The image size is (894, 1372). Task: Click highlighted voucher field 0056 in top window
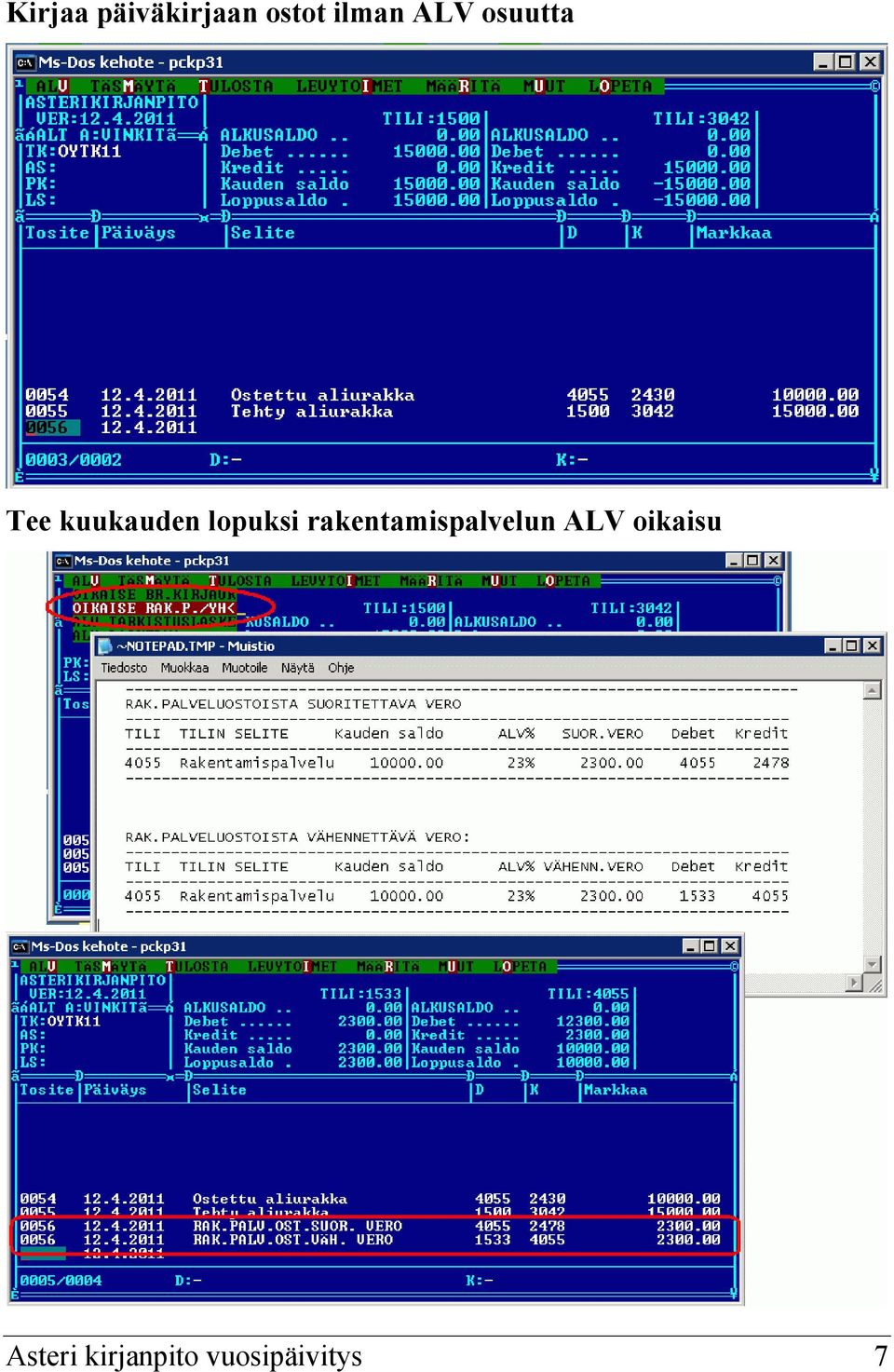click(x=51, y=428)
